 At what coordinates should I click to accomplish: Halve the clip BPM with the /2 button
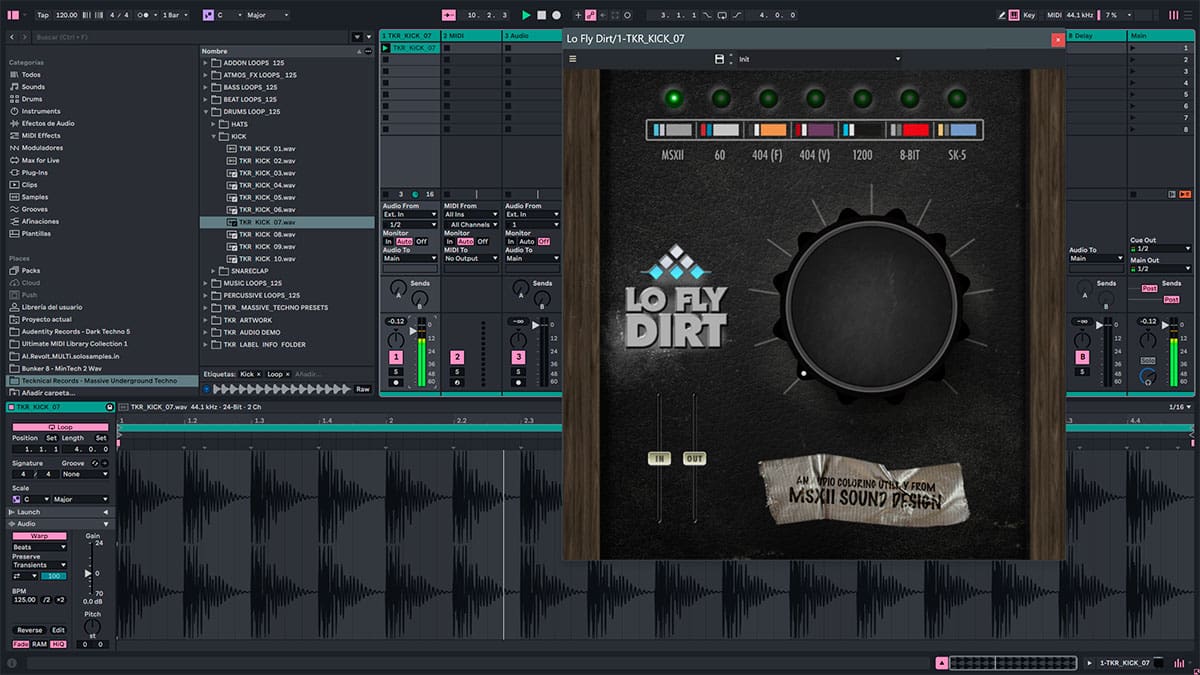(48, 599)
